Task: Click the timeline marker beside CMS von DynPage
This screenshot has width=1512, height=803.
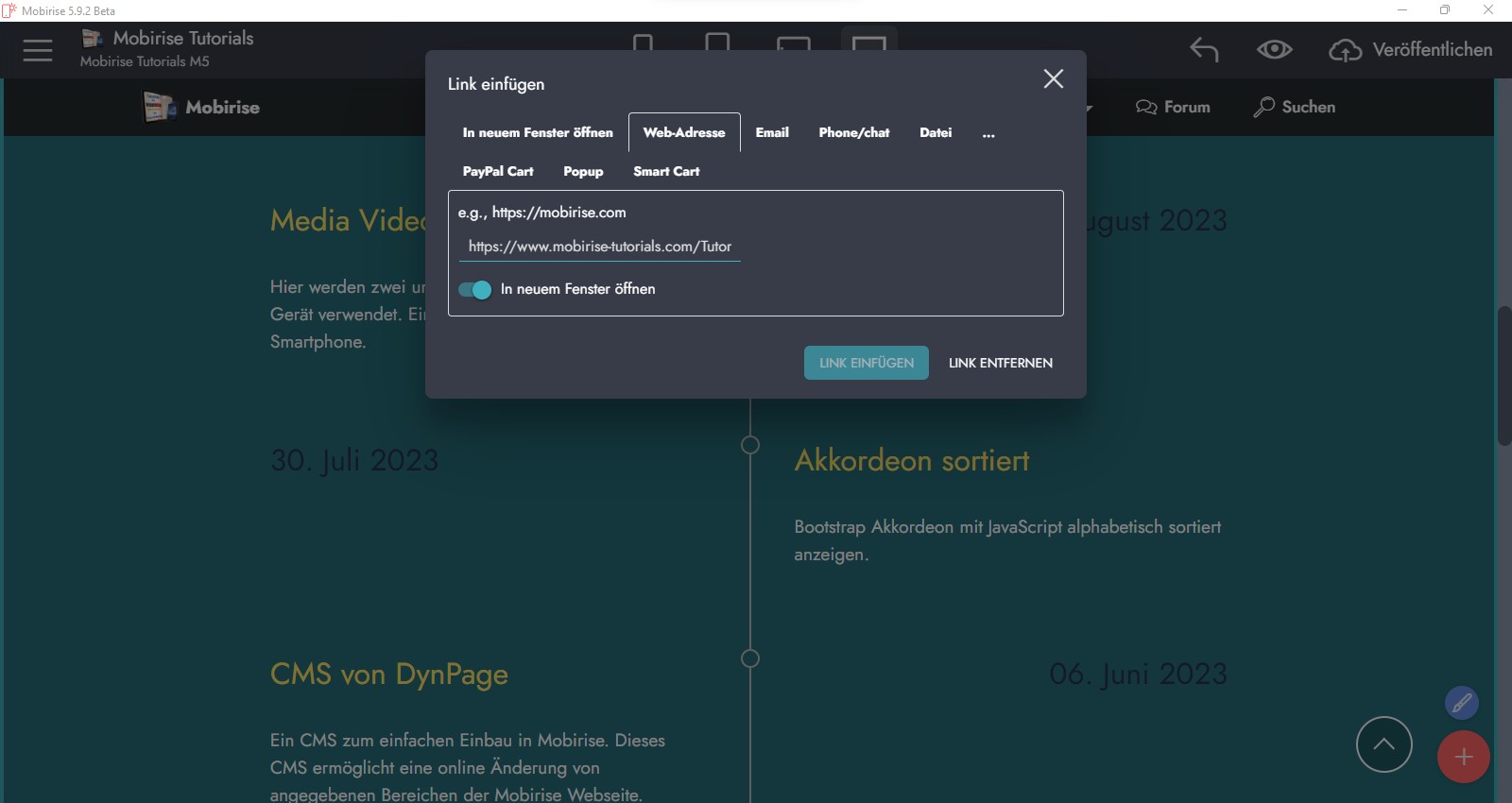Action: [x=750, y=658]
